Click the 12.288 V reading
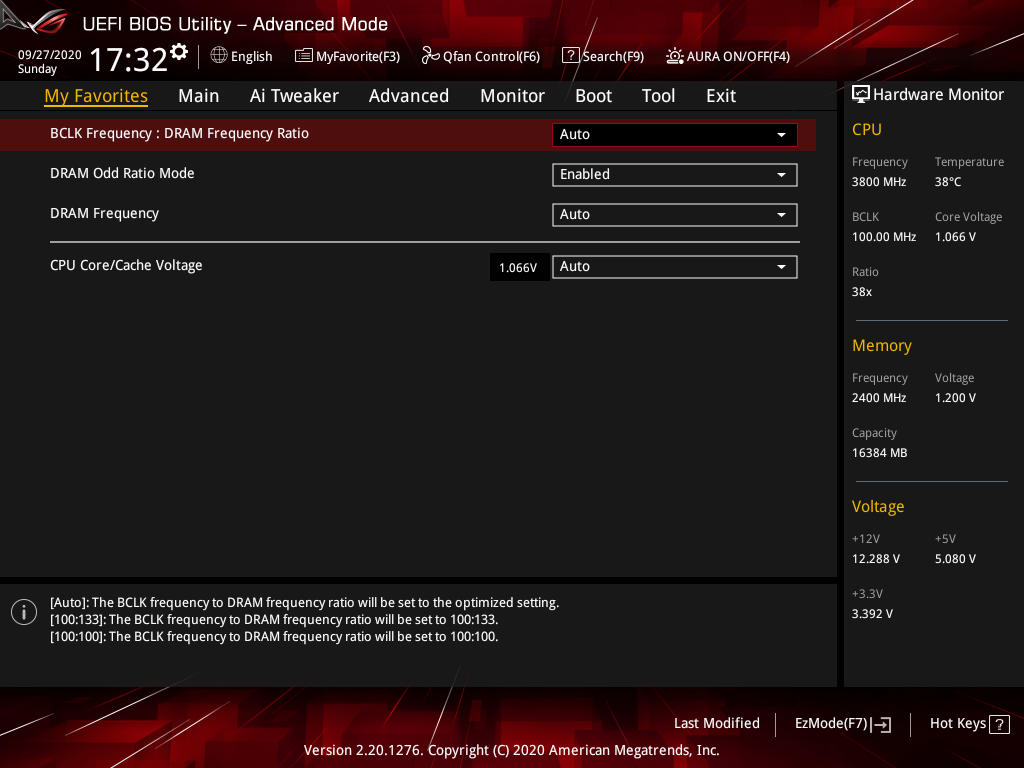Image resolution: width=1024 pixels, height=768 pixels. (876, 559)
